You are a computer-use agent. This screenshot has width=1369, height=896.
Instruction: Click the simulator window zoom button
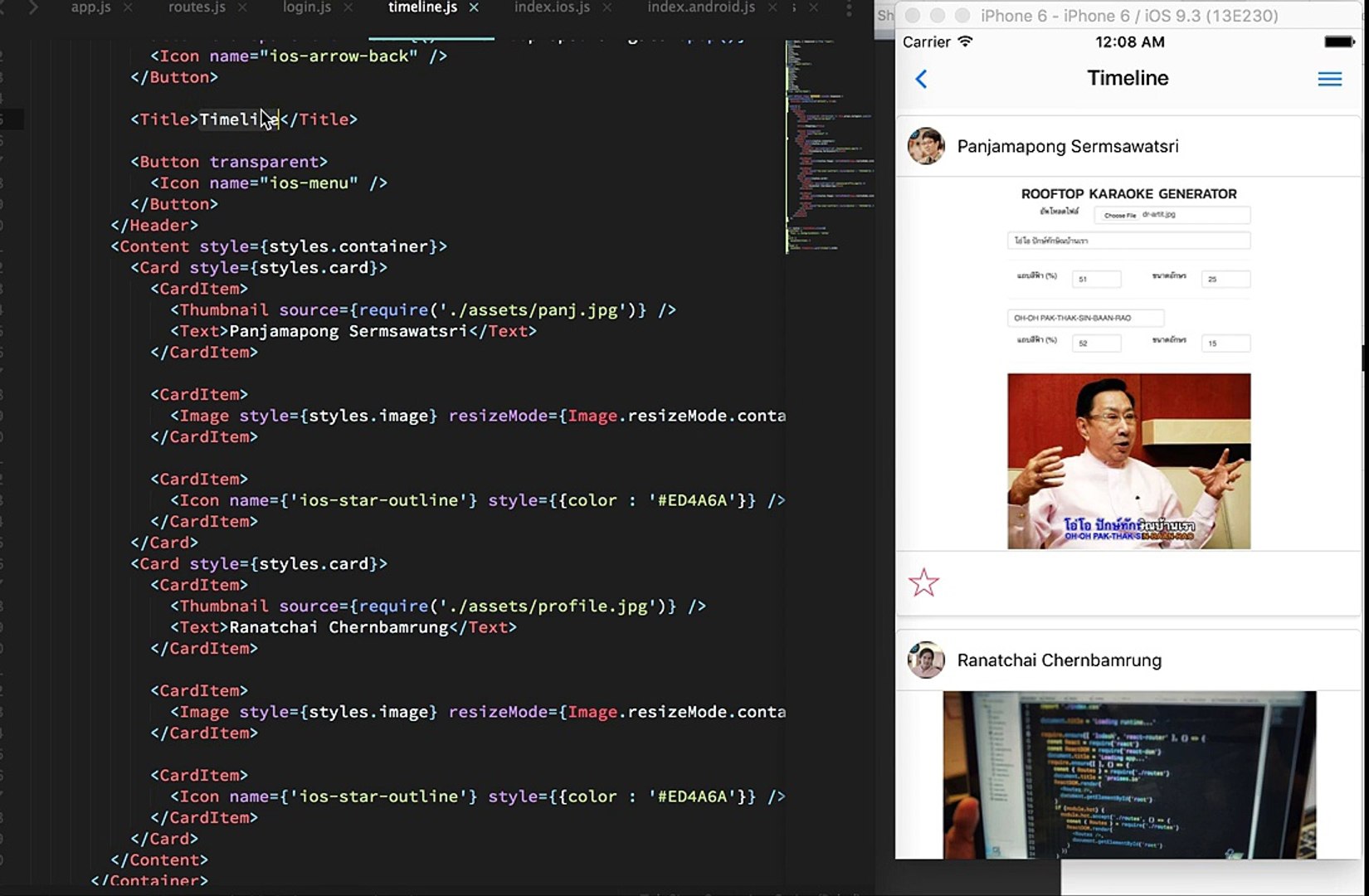962,16
